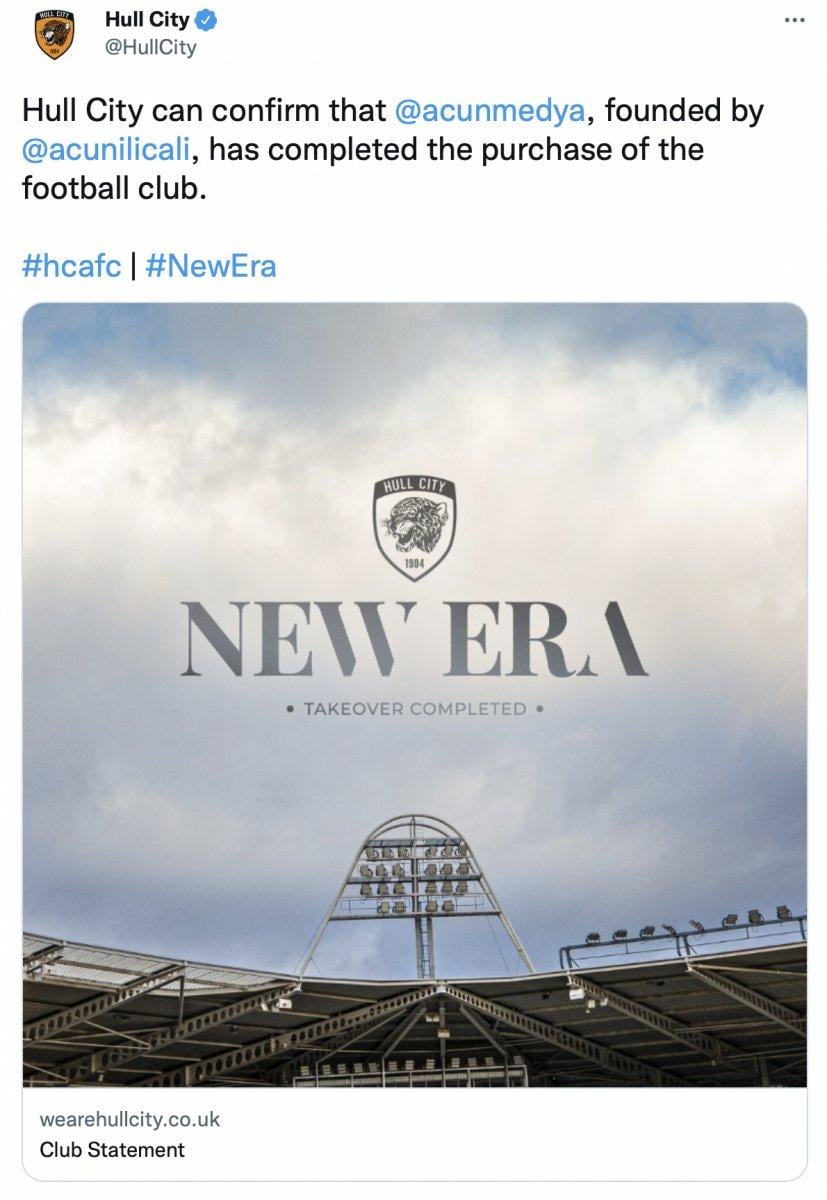Open the three-dot more options menu
Image resolution: width=827 pixels, height=1200 pixels.
click(794, 21)
